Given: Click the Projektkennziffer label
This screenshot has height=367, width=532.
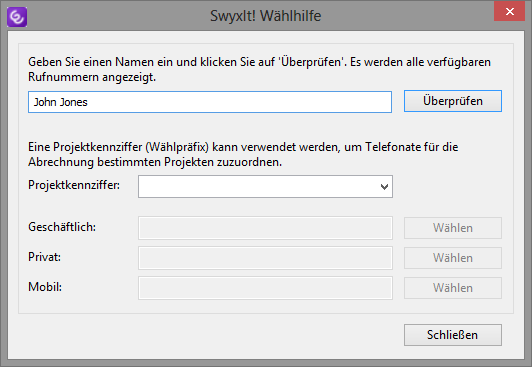Looking at the screenshot, I should click(74, 185).
